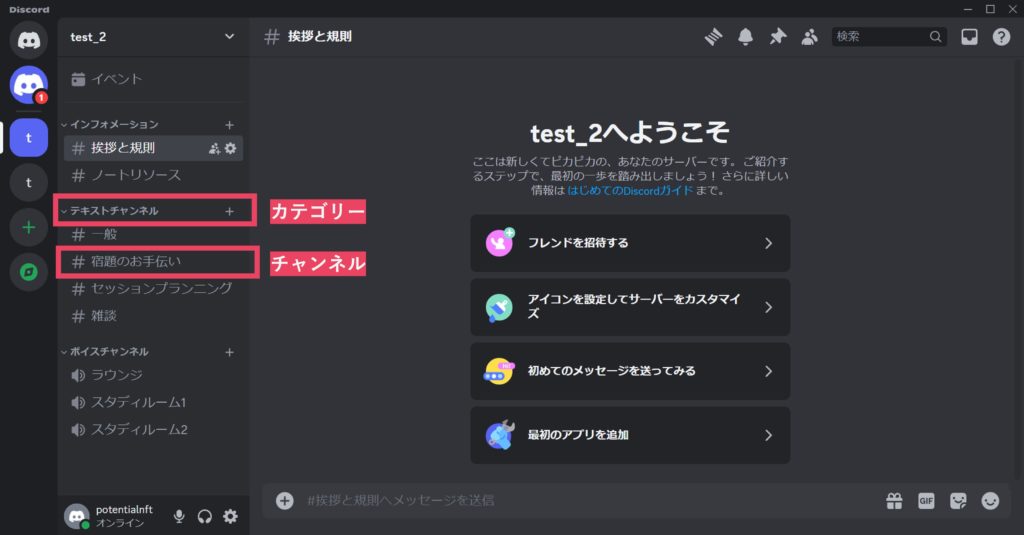Open the inbox icon
Image resolution: width=1024 pixels, height=535 pixels.
point(969,37)
